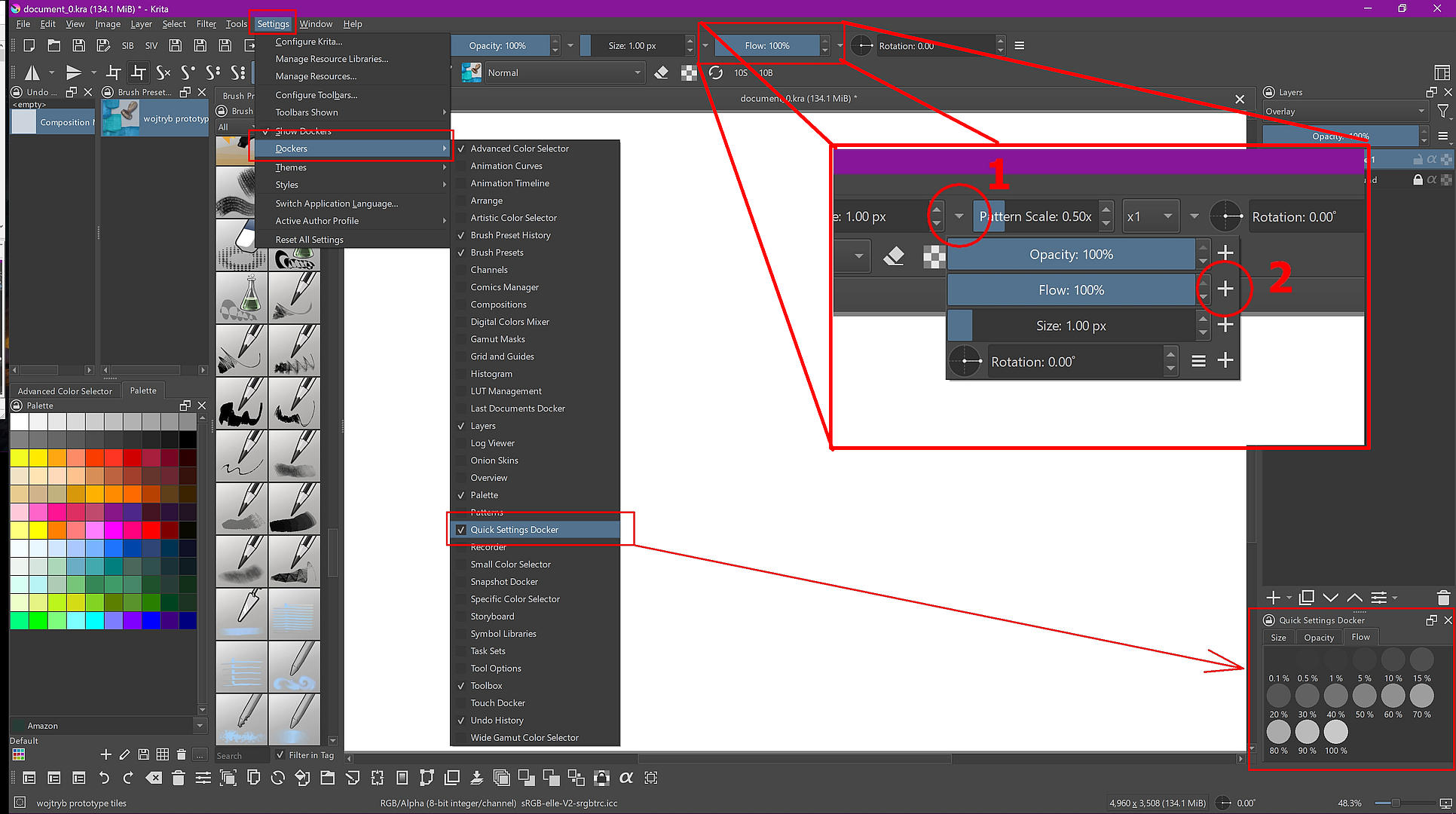Select the 50 % flow preset

[1364, 697]
